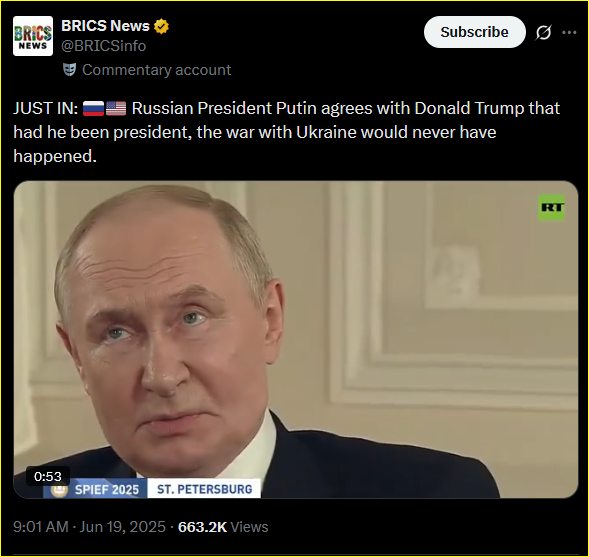The width and height of the screenshot is (589, 557).
Task: Click the gold verified badge
Action: 161,26
